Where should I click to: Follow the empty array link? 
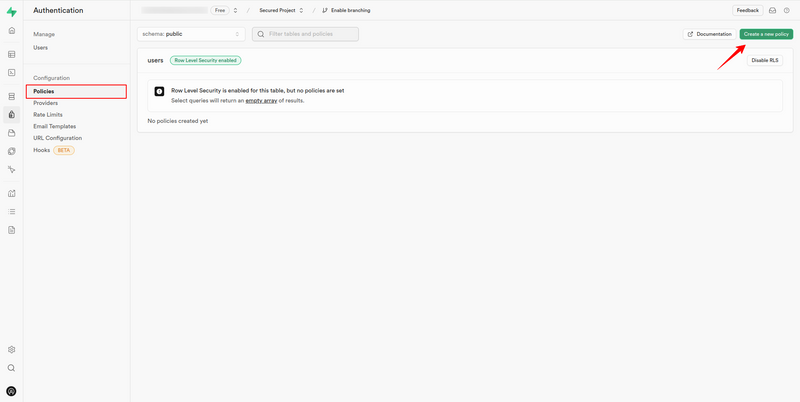coord(261,101)
